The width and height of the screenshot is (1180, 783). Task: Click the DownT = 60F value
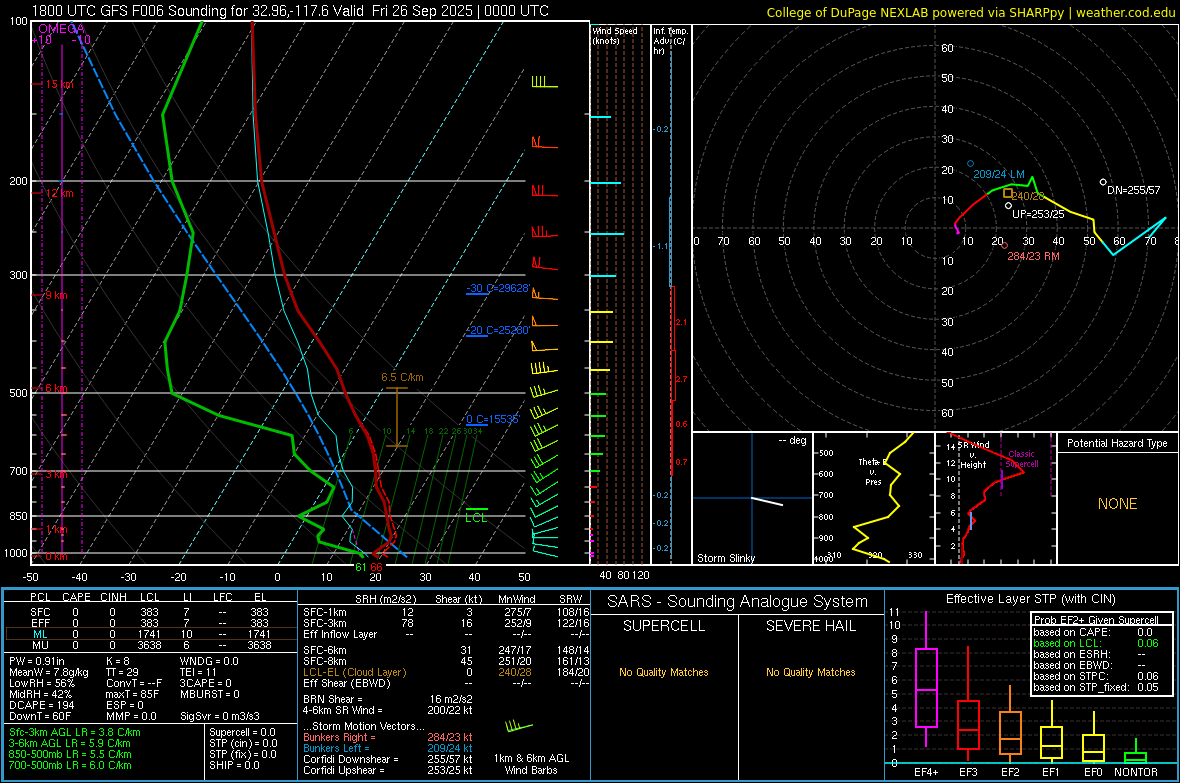[x=40, y=716]
